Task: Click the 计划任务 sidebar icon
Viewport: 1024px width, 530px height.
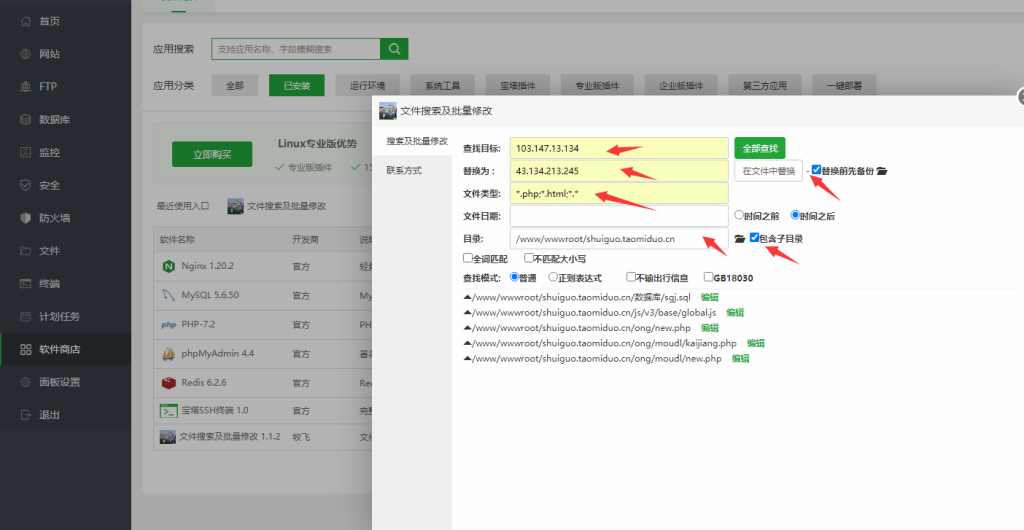Action: [25, 317]
